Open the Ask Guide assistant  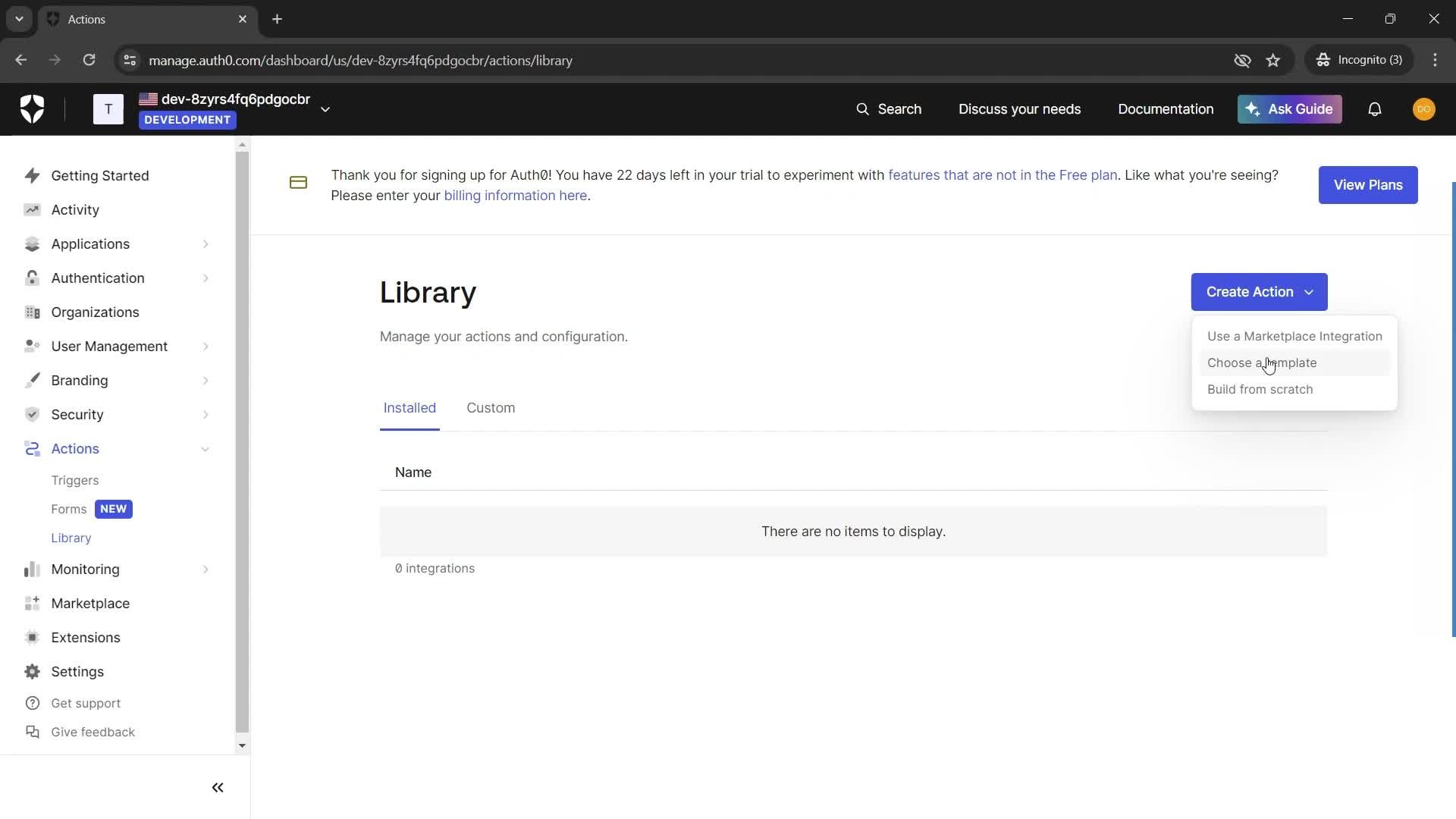point(1289,109)
